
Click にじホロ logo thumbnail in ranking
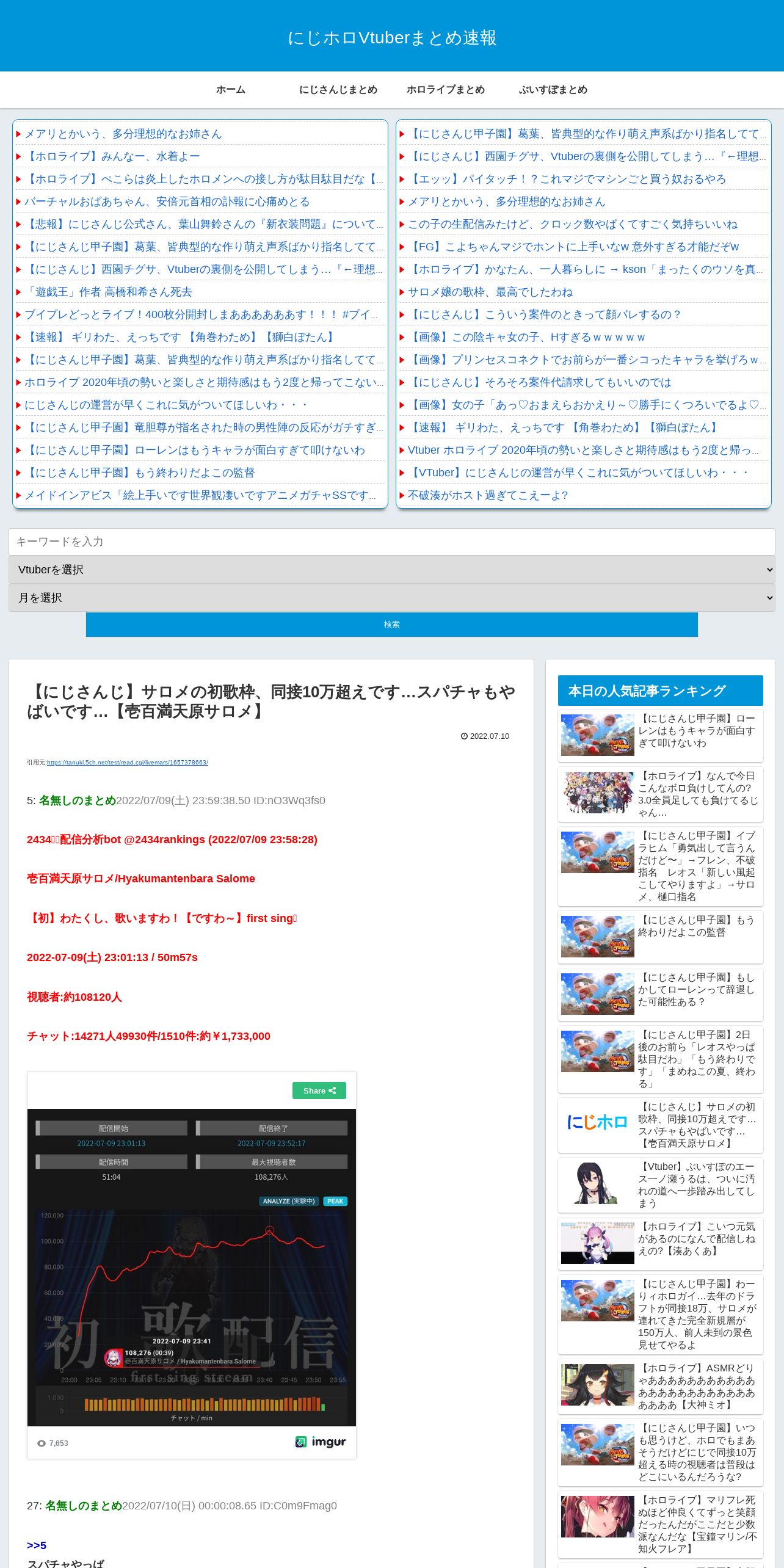tap(598, 1122)
